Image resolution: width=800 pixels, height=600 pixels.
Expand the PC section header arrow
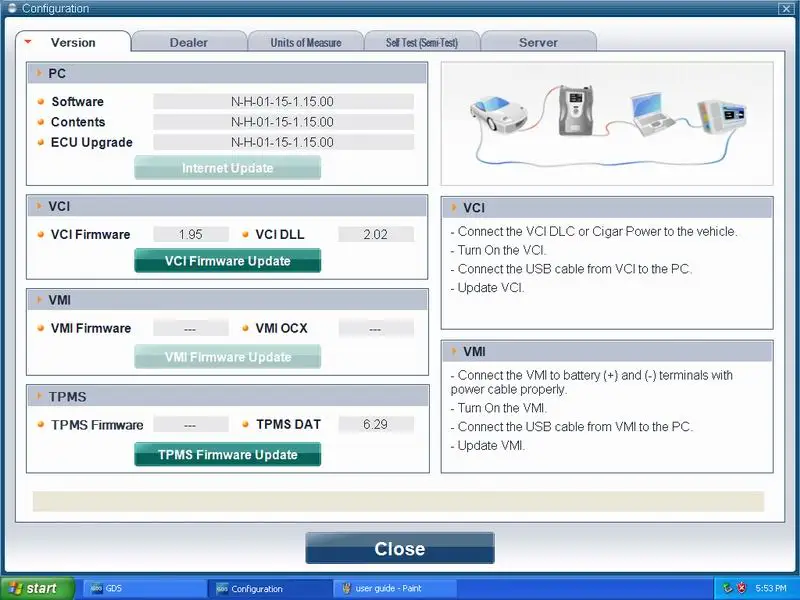pyautogui.click(x=39, y=73)
